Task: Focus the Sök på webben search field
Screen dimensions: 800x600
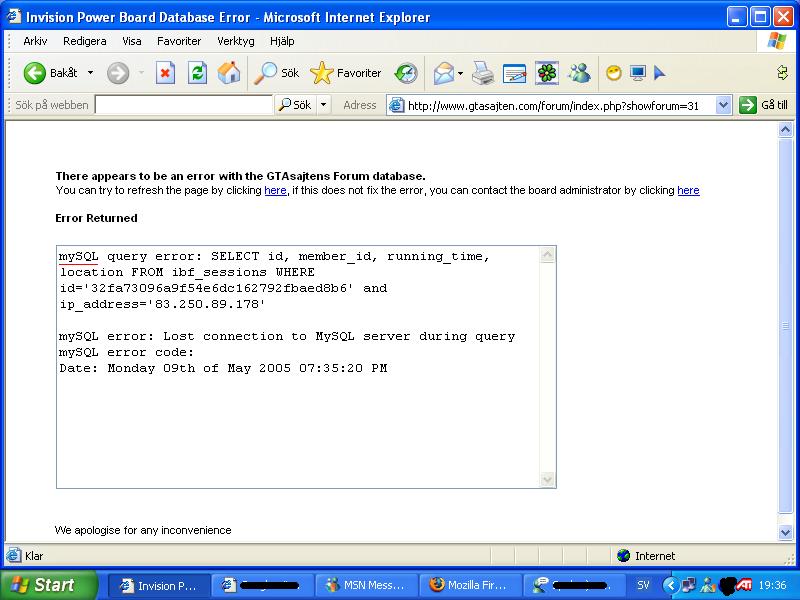Action: [184, 105]
